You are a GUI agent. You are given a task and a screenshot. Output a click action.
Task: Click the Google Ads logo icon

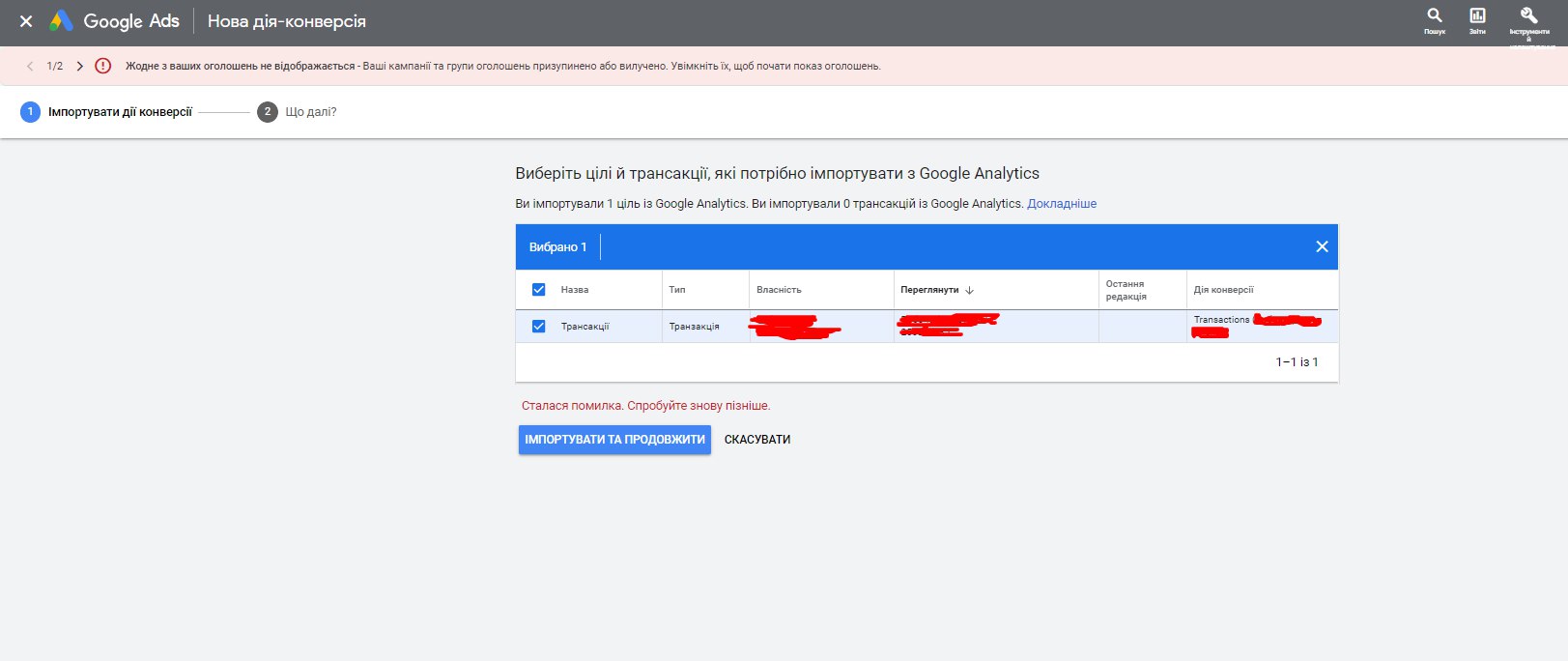tap(62, 21)
